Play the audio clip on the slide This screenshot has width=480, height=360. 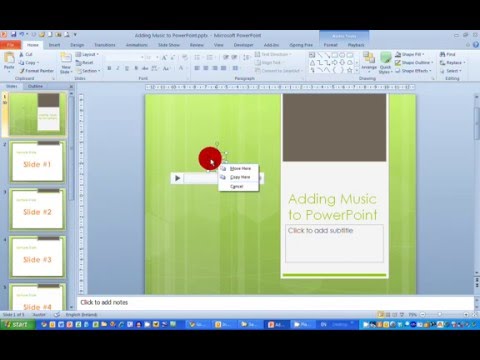(177, 178)
